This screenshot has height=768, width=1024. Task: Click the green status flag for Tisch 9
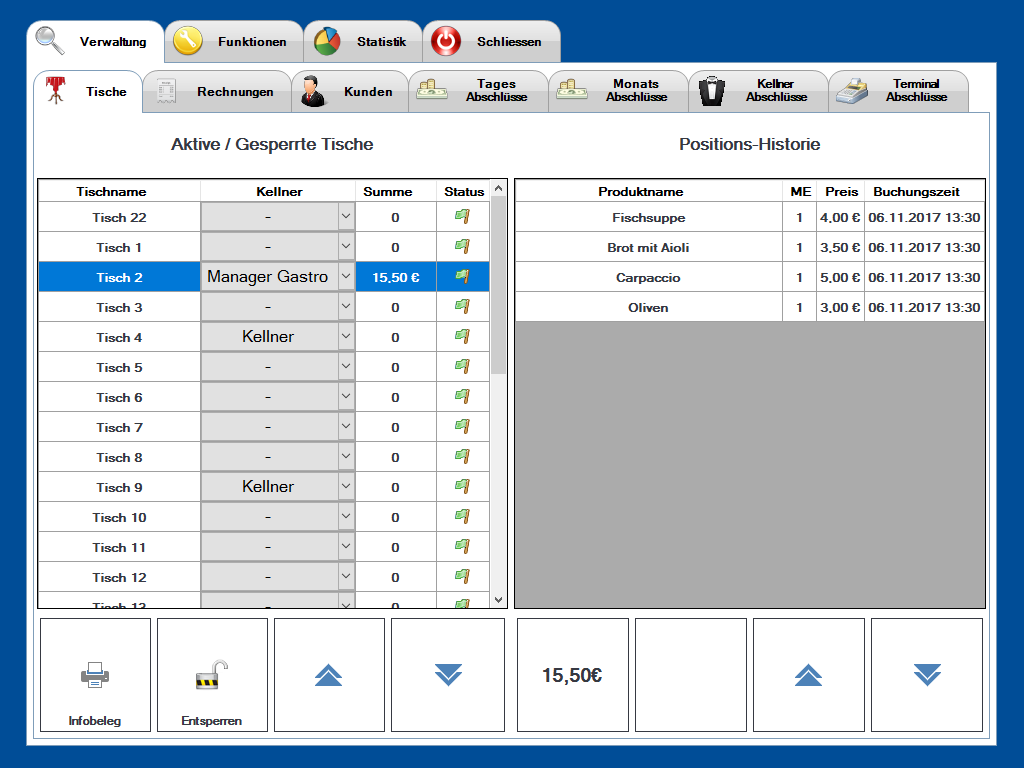462,487
